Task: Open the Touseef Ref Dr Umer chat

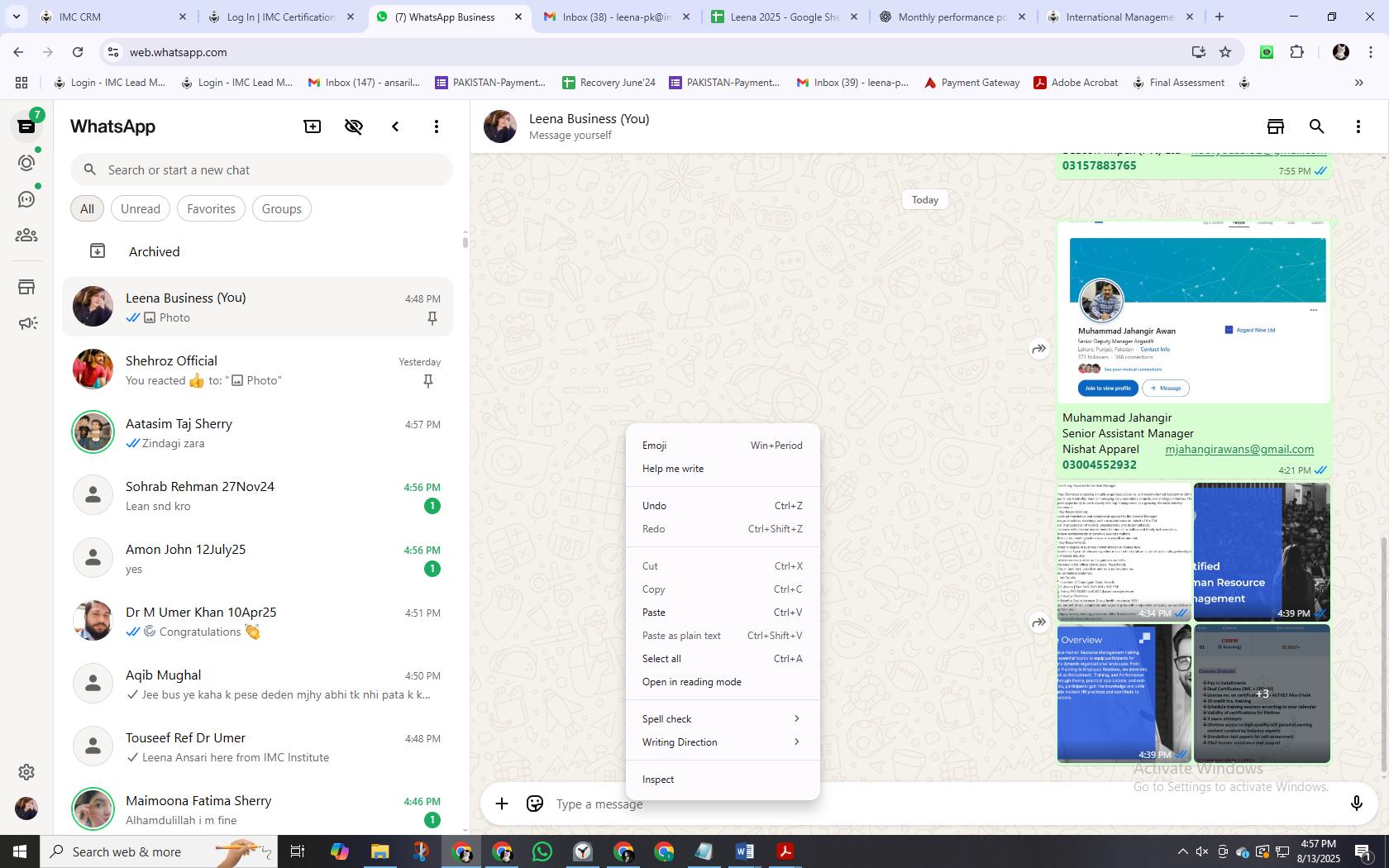Action: coord(258,746)
